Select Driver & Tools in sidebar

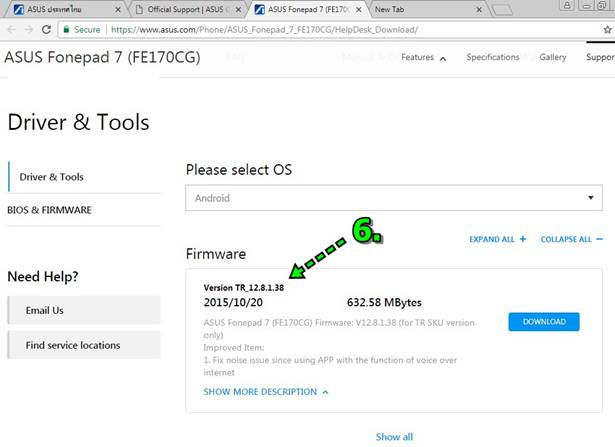[51, 177]
